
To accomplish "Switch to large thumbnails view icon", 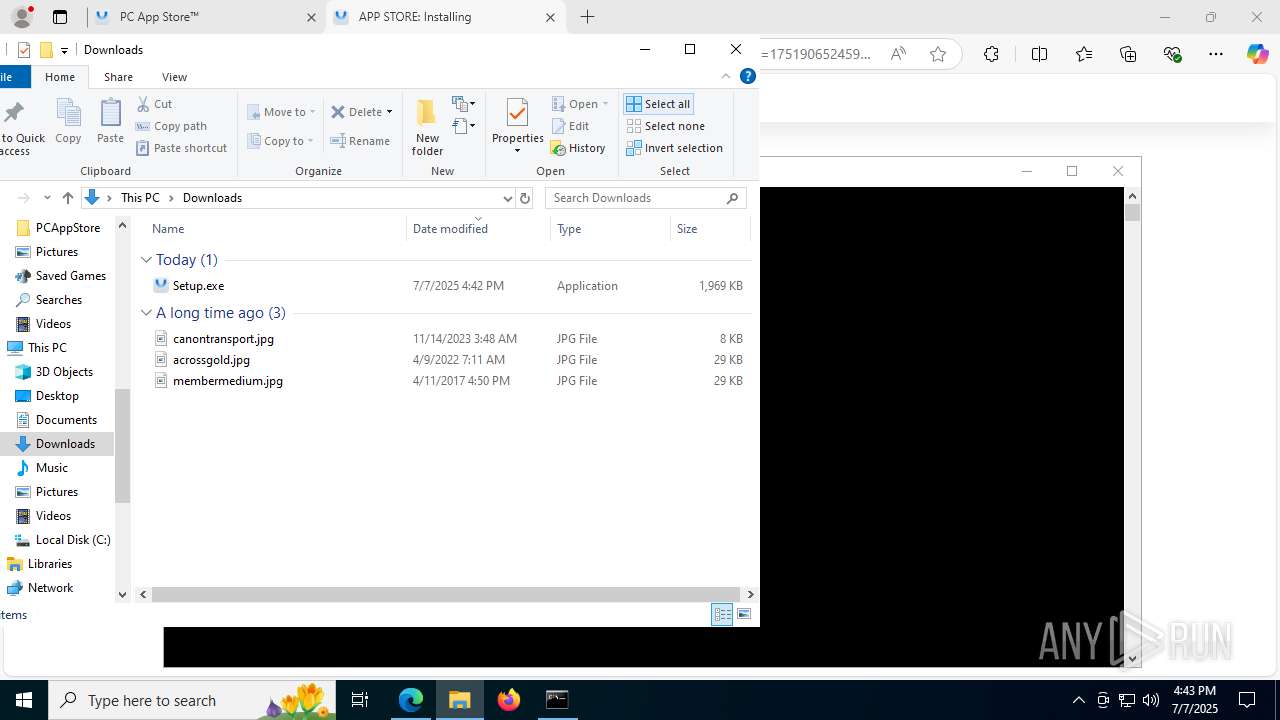I will 744,615.
